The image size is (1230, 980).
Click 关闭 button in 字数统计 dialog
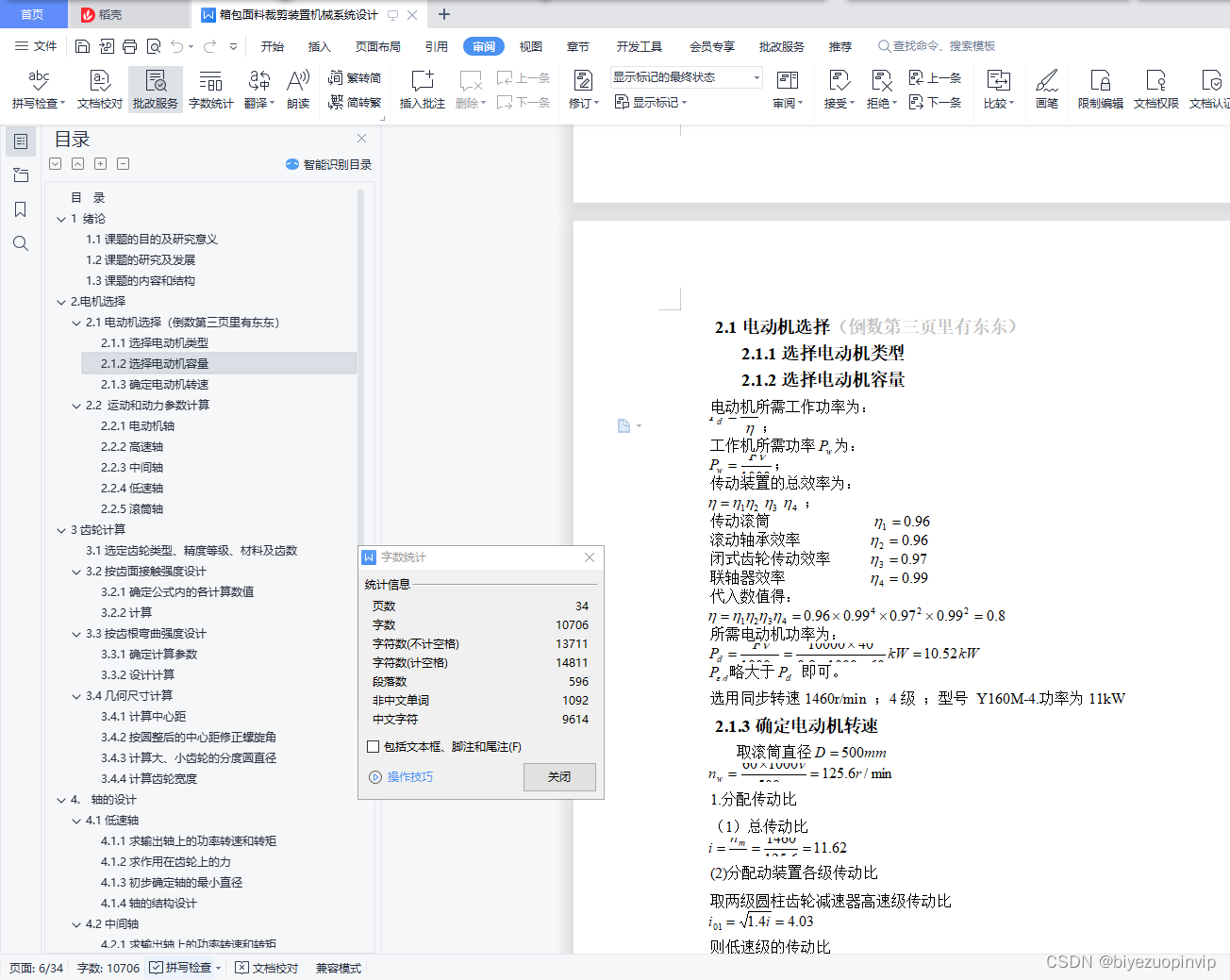tap(559, 777)
